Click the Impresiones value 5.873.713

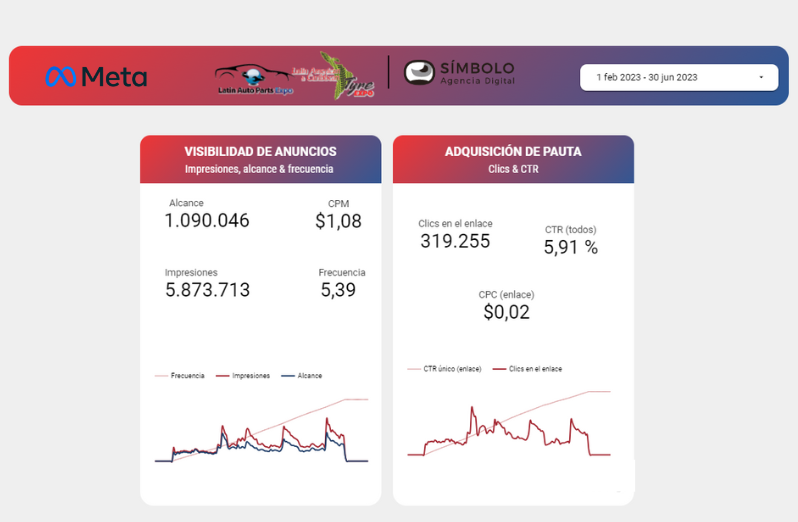[208, 289]
